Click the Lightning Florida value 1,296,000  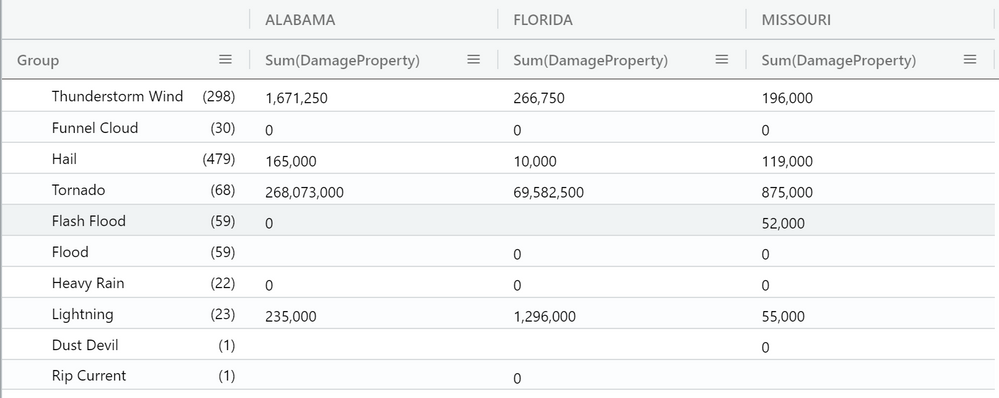(544, 316)
